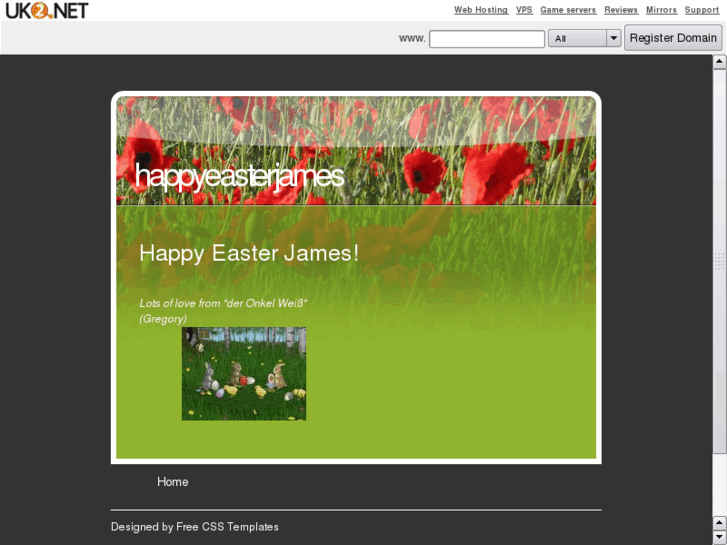Select the Home navigation item
The image size is (727, 545).
(x=172, y=482)
